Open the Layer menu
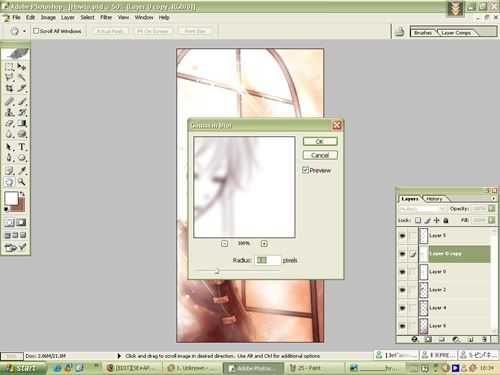 [67, 17]
